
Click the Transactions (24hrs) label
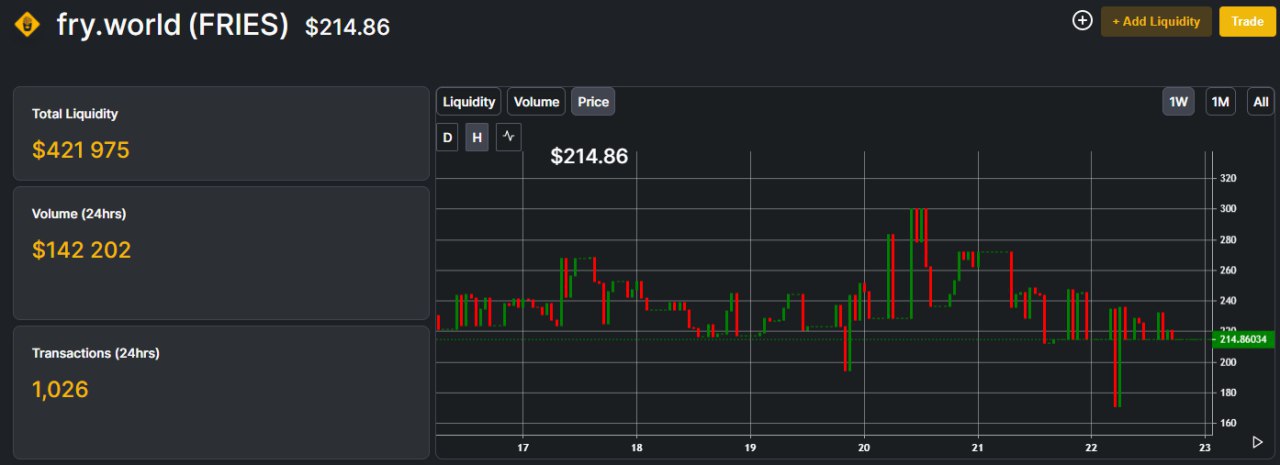[x=96, y=353]
